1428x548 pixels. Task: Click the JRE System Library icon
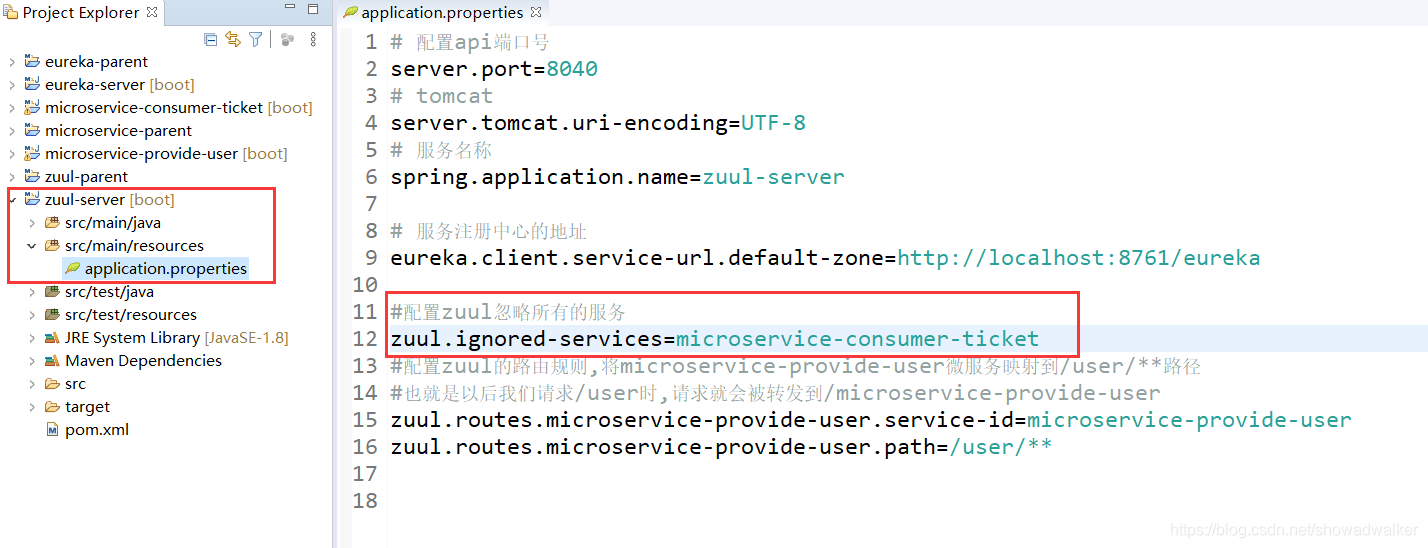52,337
